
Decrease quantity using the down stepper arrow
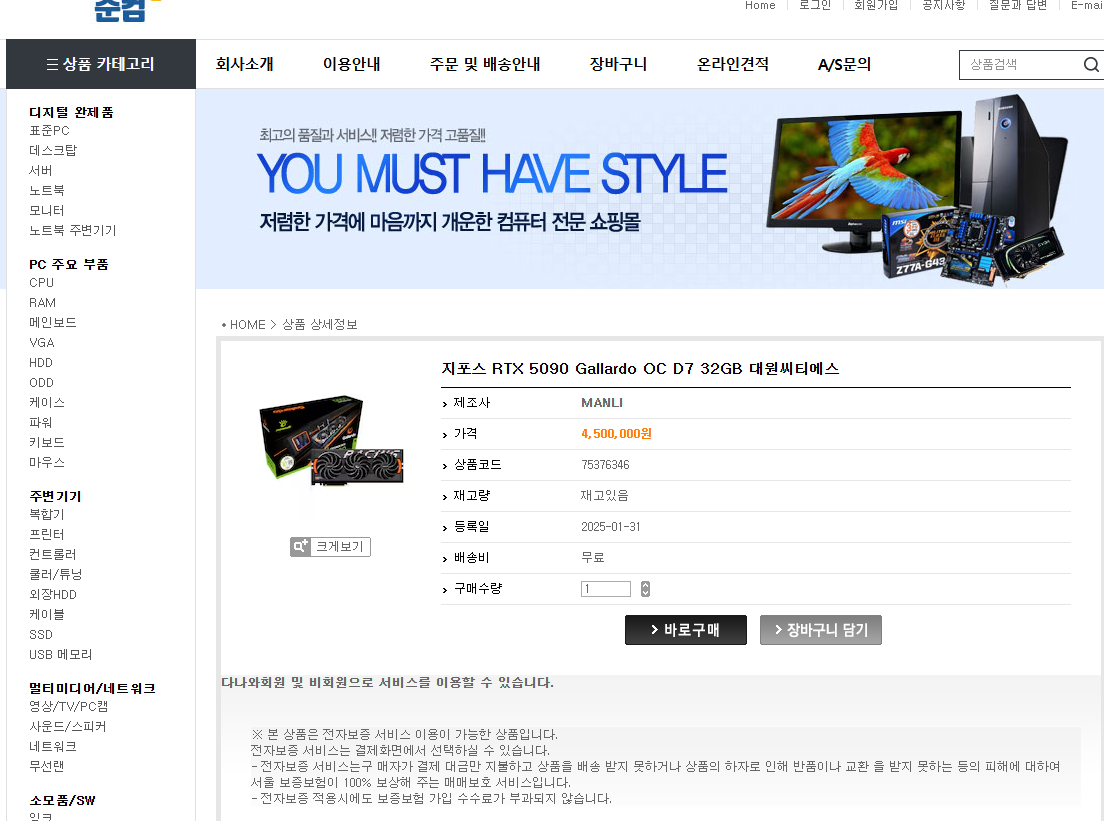(x=644, y=592)
